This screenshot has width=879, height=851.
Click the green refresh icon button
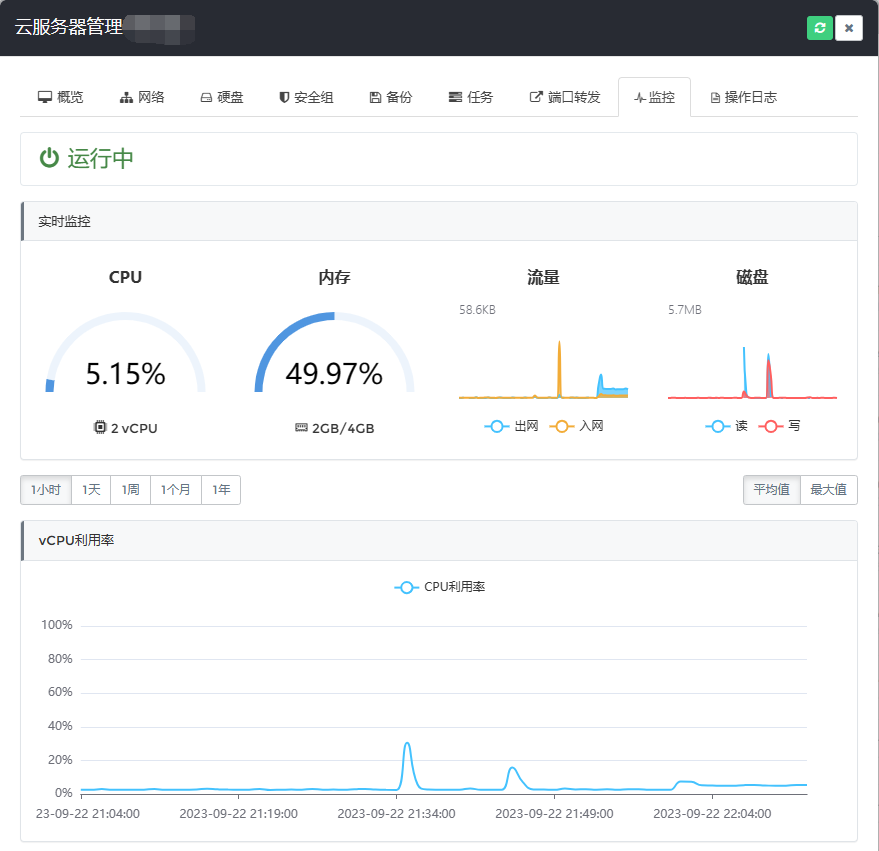(820, 28)
